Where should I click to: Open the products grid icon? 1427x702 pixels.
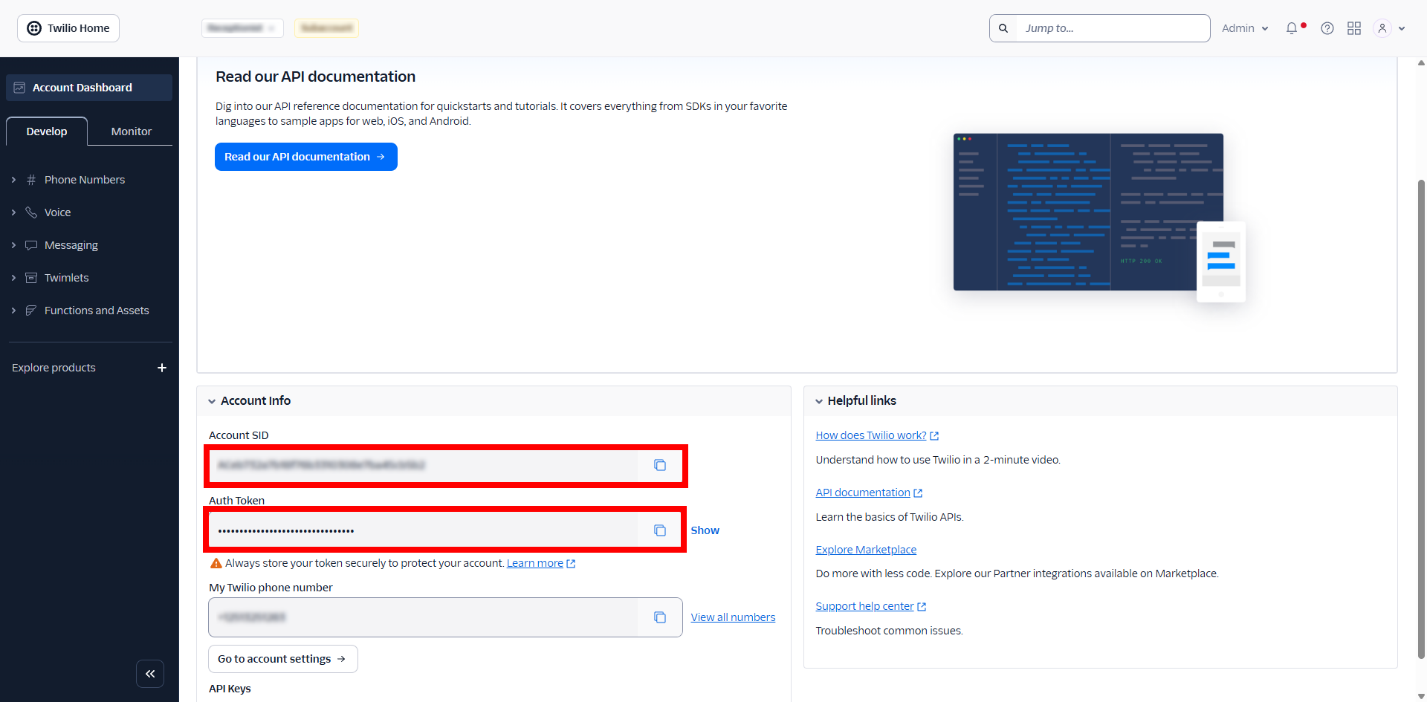coord(1354,28)
